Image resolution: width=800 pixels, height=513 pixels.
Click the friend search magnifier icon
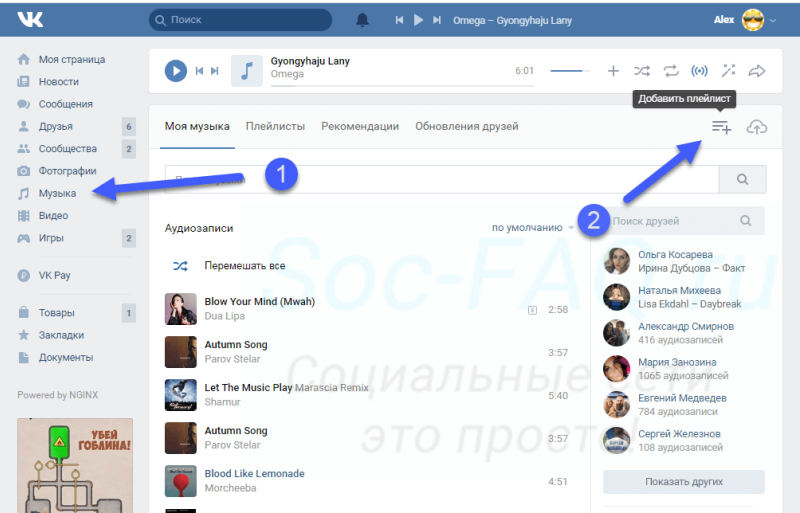[745, 221]
